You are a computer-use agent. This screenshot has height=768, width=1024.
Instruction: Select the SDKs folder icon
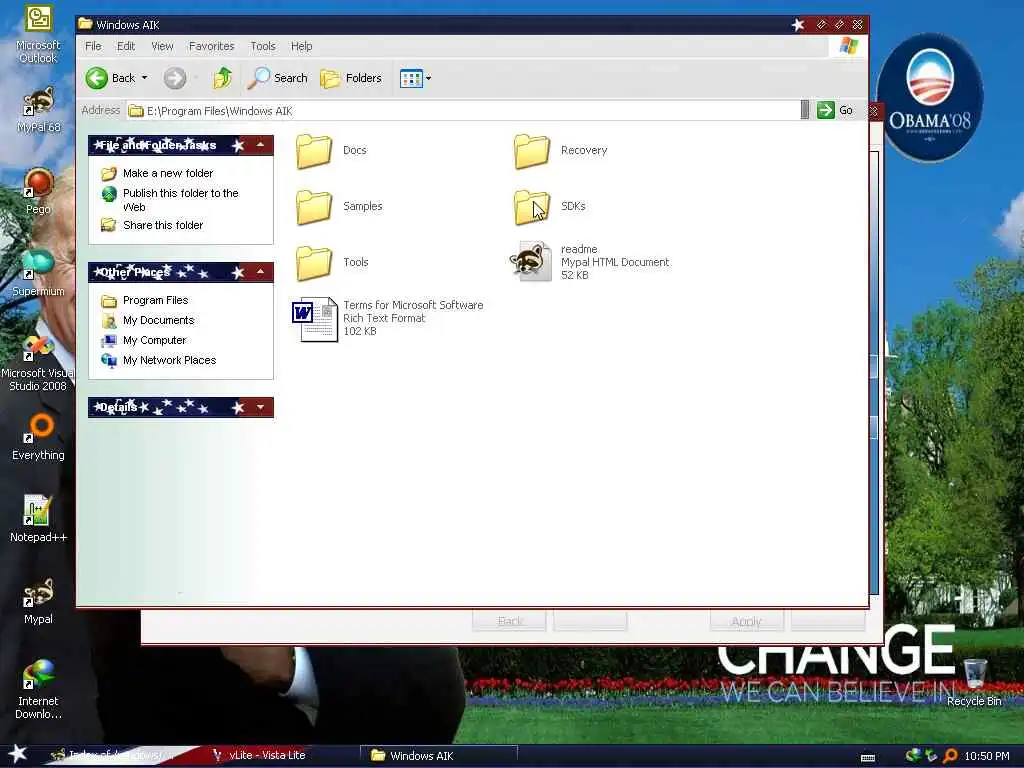click(x=532, y=207)
